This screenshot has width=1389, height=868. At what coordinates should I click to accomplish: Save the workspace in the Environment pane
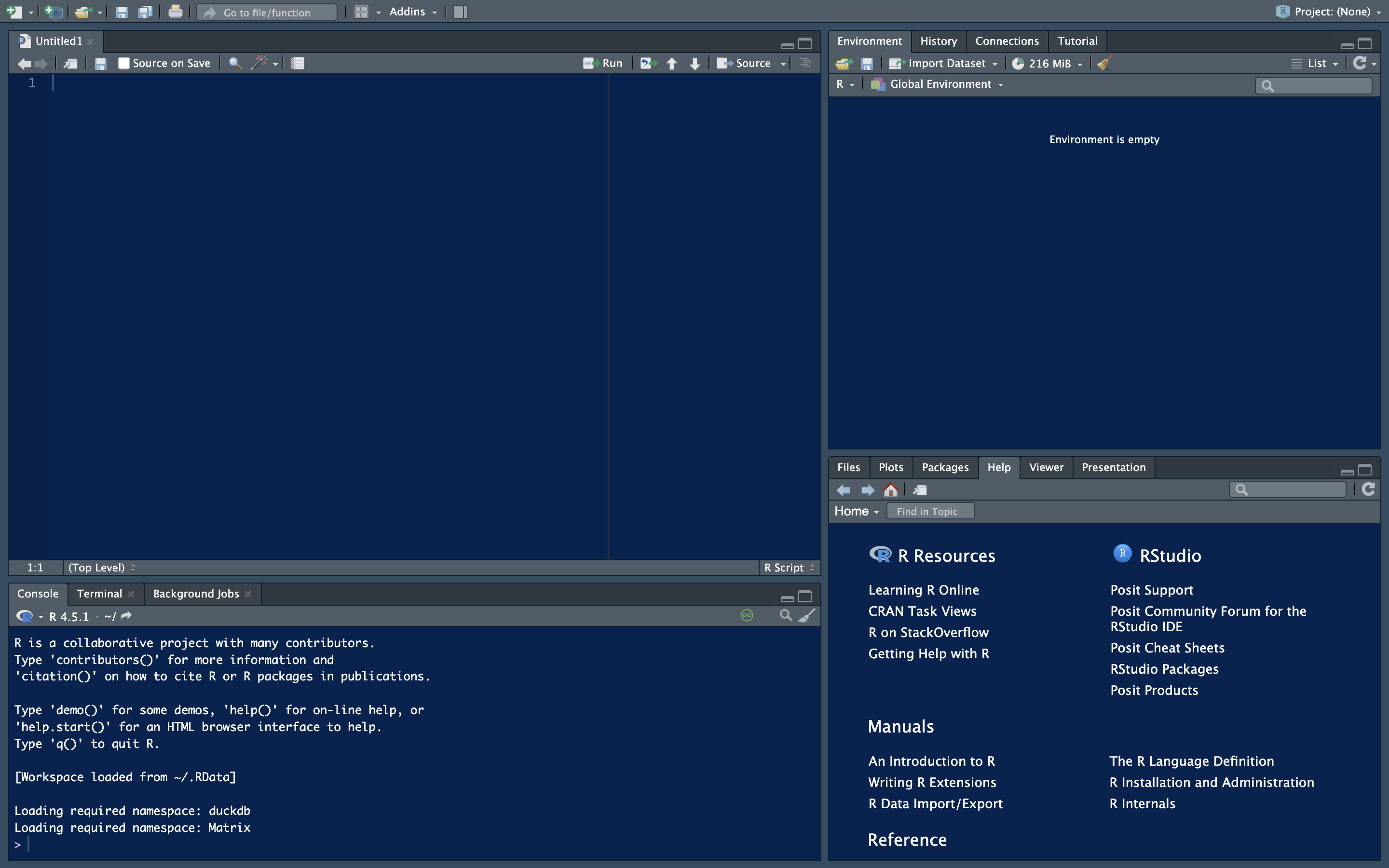tap(867, 63)
